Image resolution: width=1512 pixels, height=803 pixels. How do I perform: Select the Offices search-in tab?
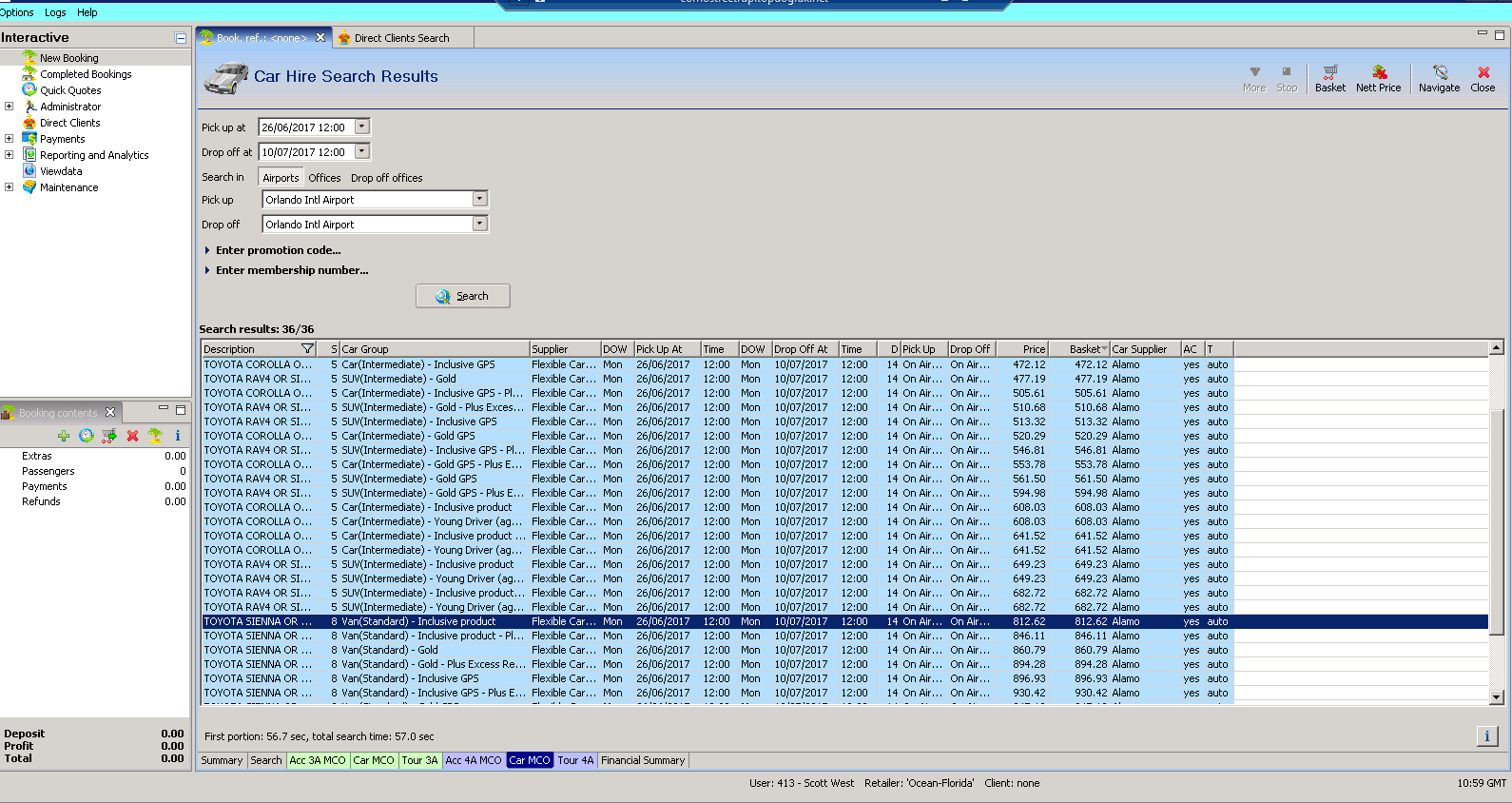click(x=324, y=178)
